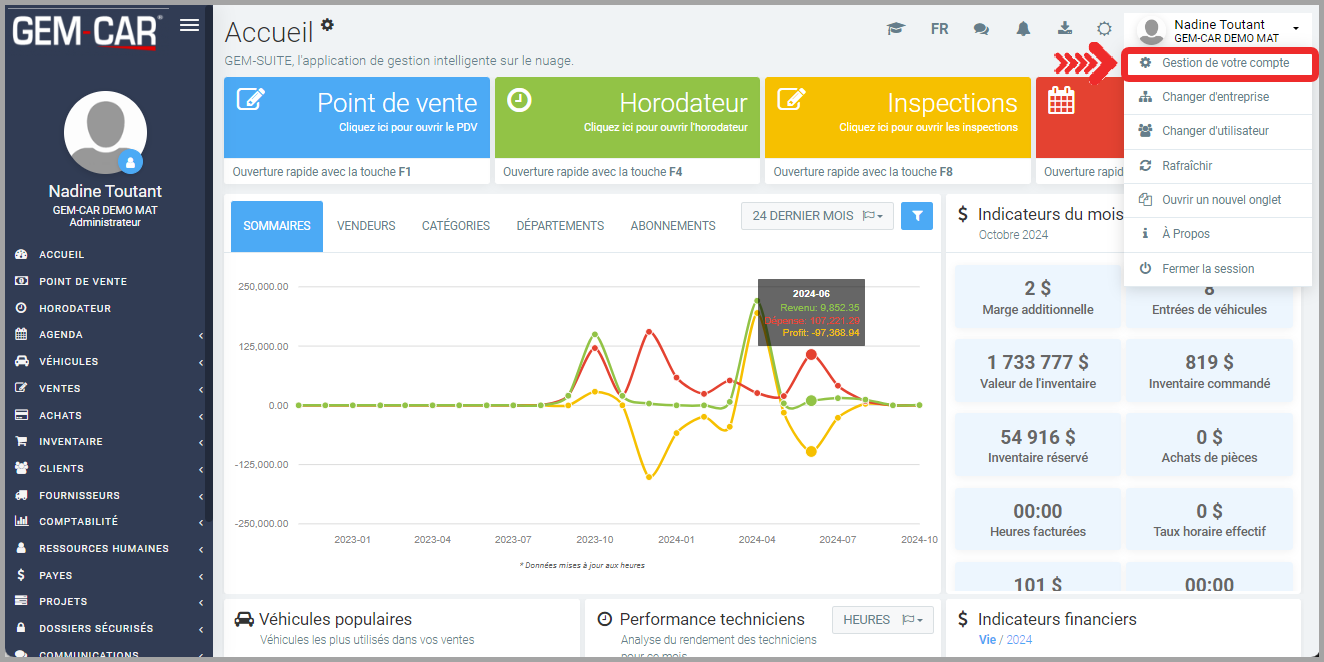This screenshot has height=662, width=1324.
Task: Switch language with the FR toggle
Action: coord(939,29)
